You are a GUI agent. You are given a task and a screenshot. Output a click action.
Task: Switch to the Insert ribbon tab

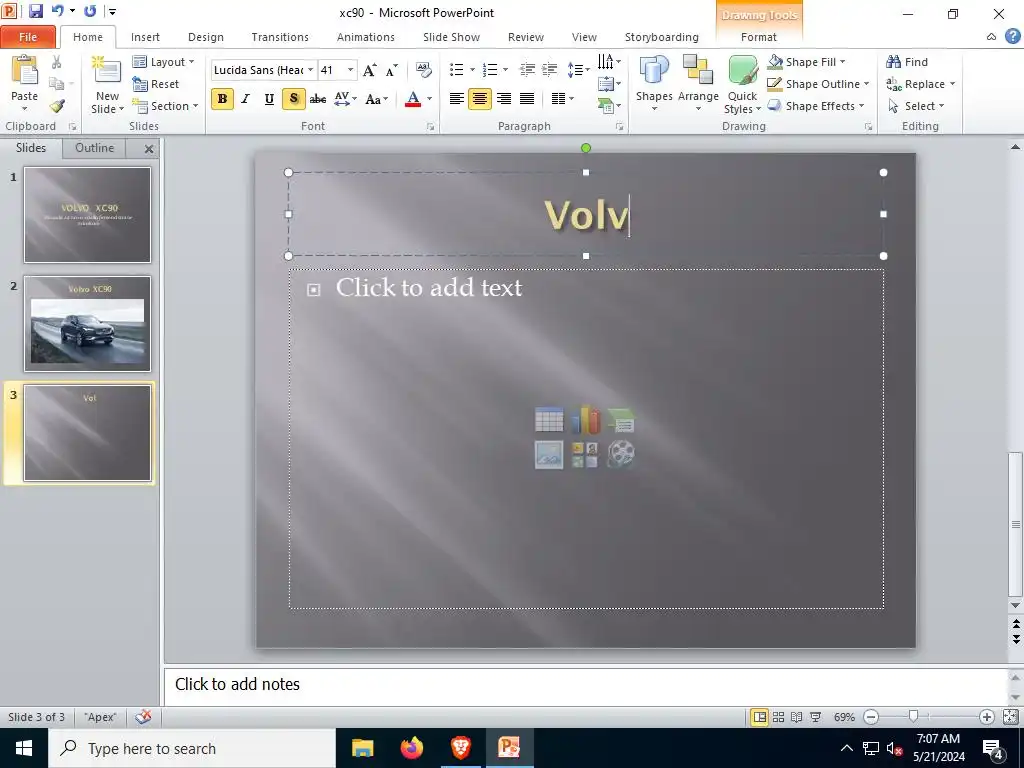145,37
